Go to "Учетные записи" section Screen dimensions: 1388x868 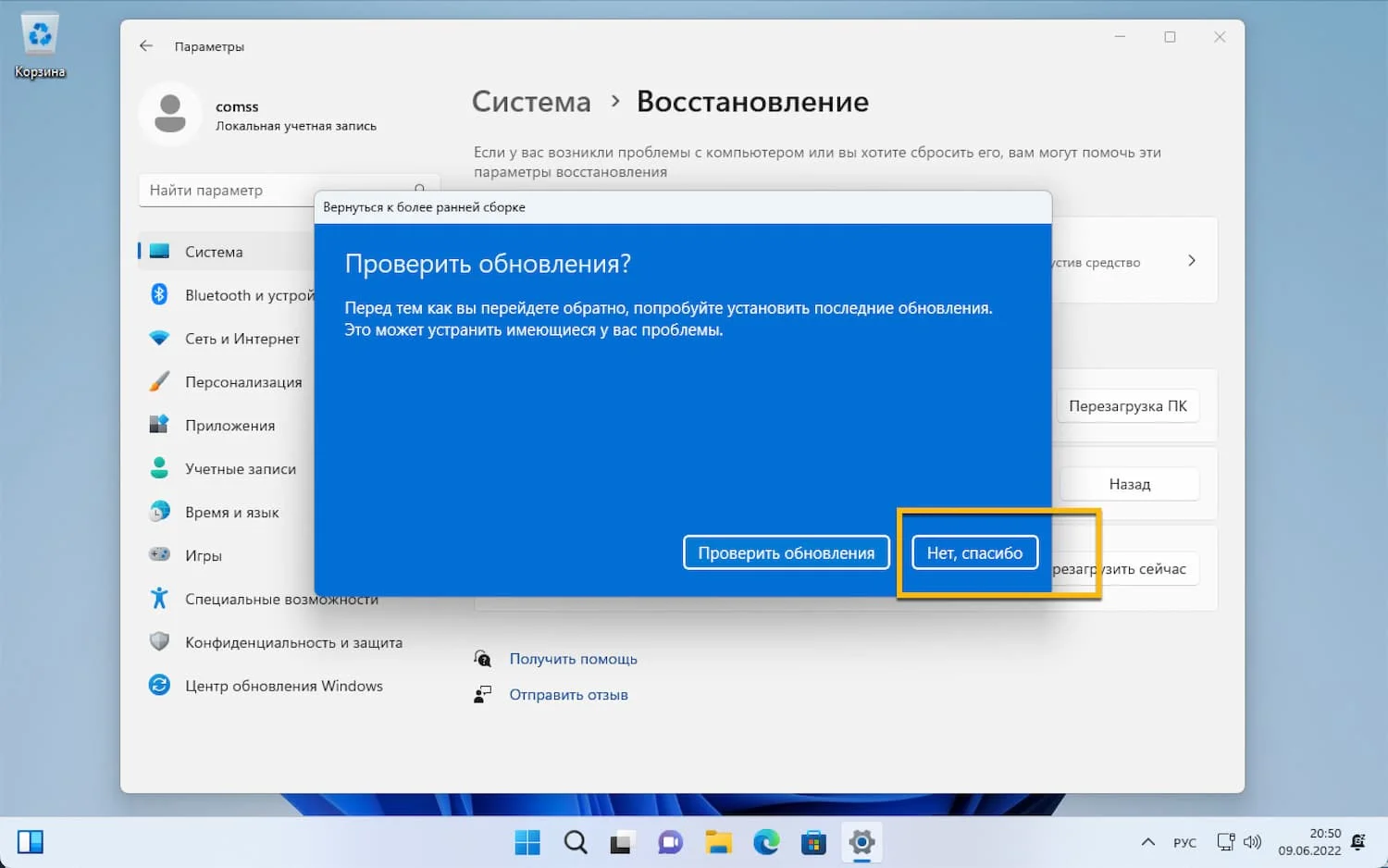[240, 469]
